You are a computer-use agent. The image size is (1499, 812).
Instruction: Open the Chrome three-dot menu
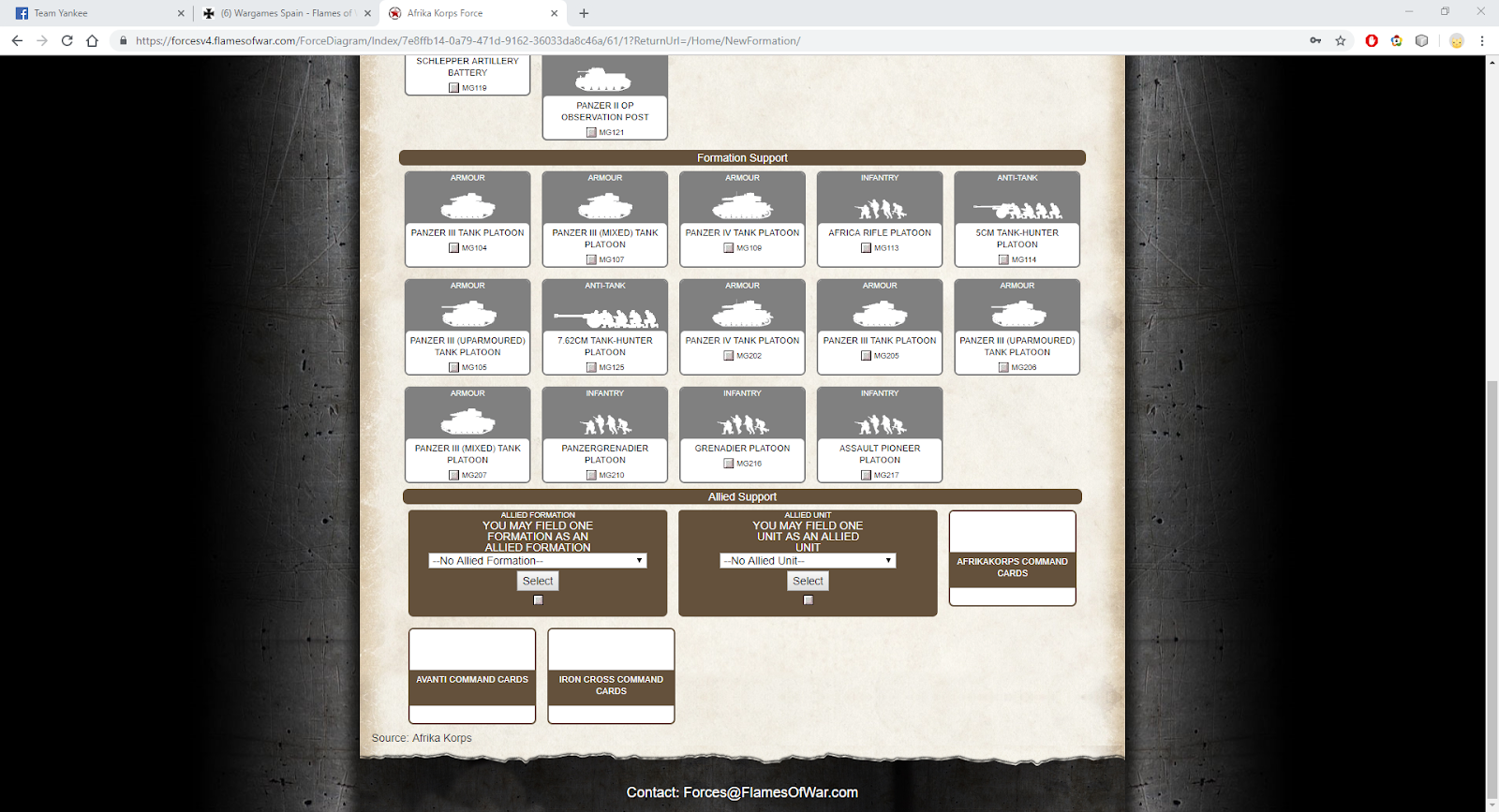pyautogui.click(x=1482, y=40)
